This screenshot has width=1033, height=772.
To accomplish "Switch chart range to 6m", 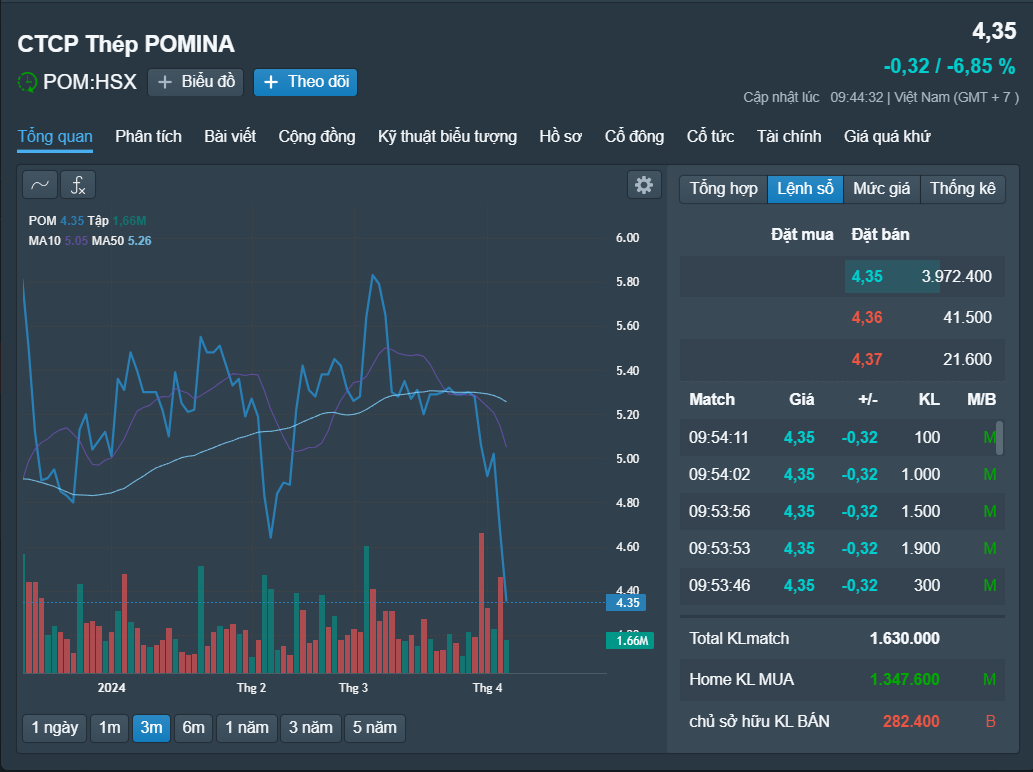I will point(193,728).
